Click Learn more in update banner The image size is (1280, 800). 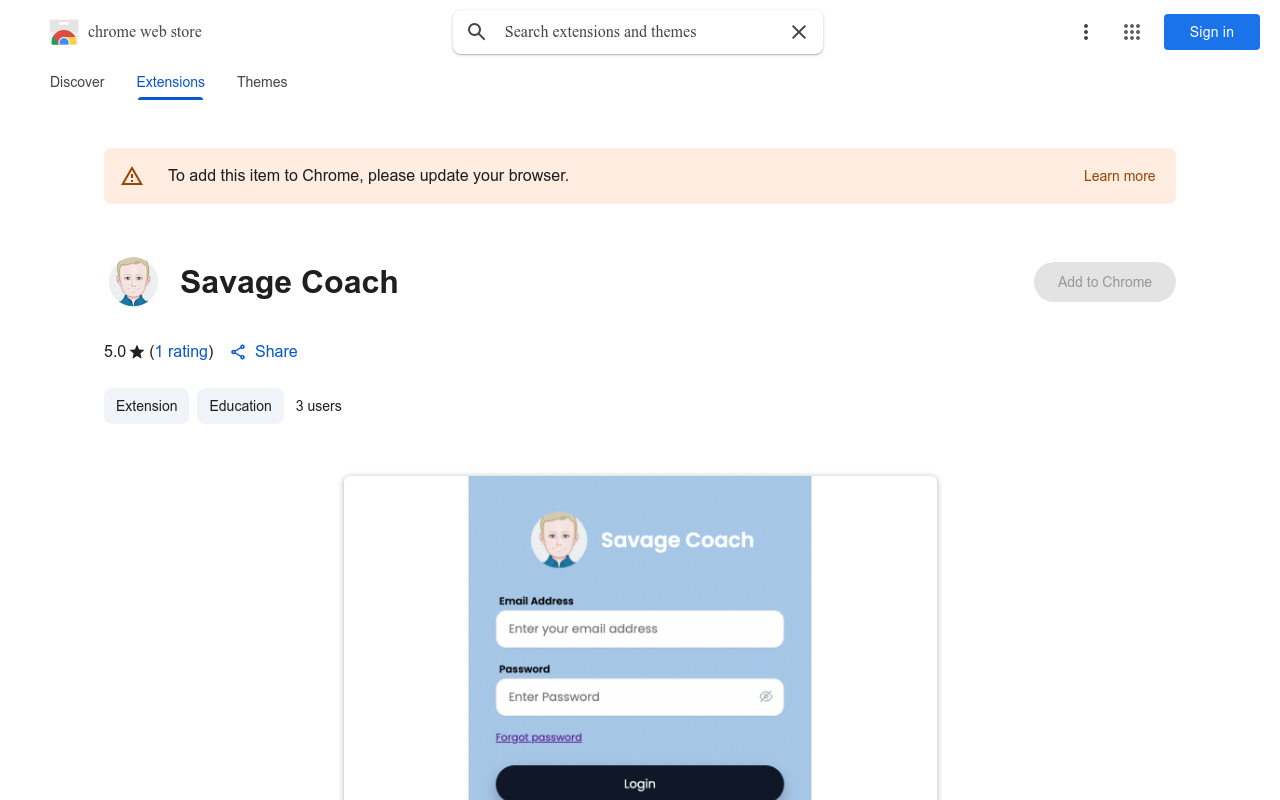pos(1119,176)
